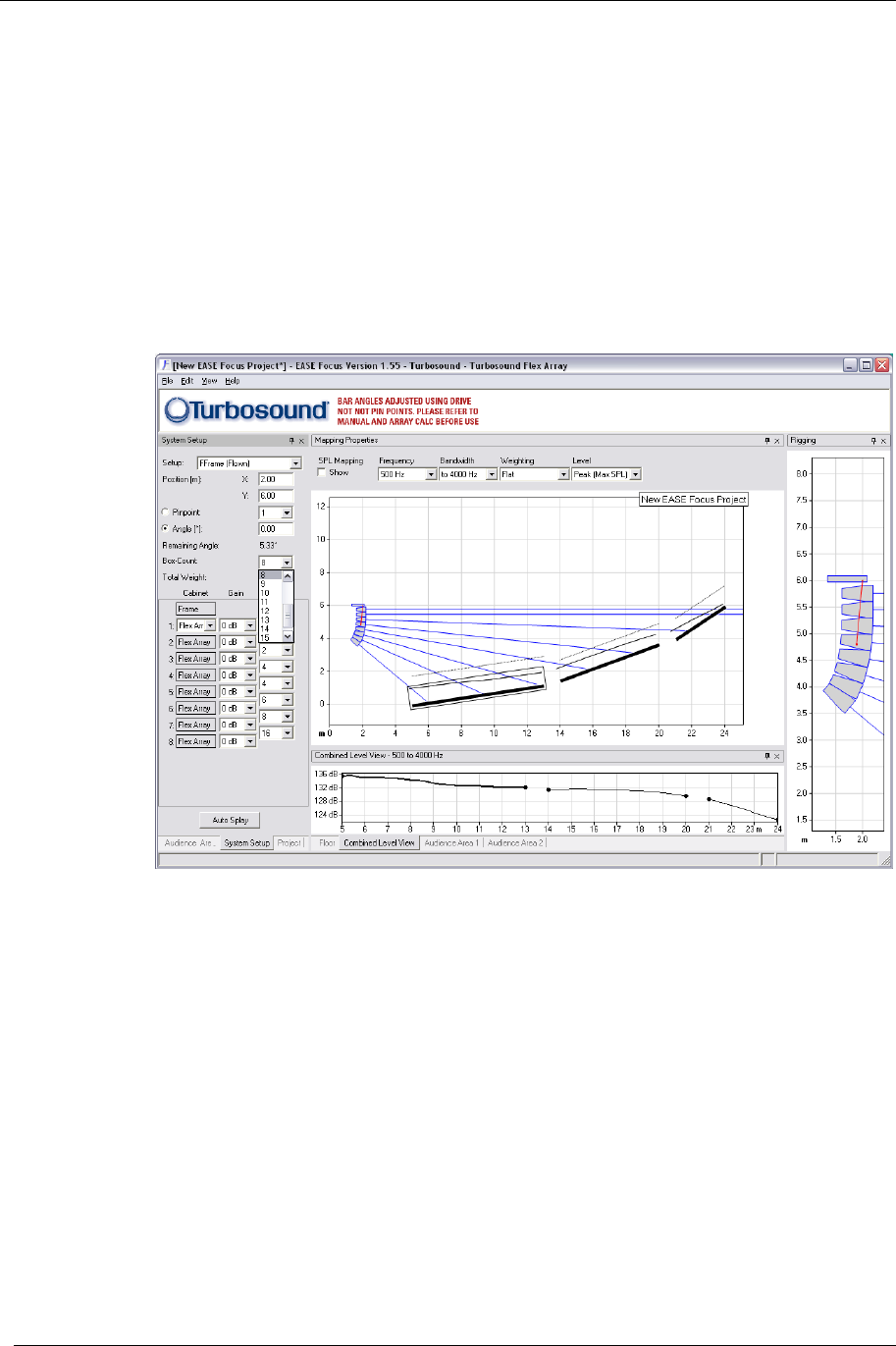
Task: Click the rigging frame bar in Rigging view
Action: (847, 579)
